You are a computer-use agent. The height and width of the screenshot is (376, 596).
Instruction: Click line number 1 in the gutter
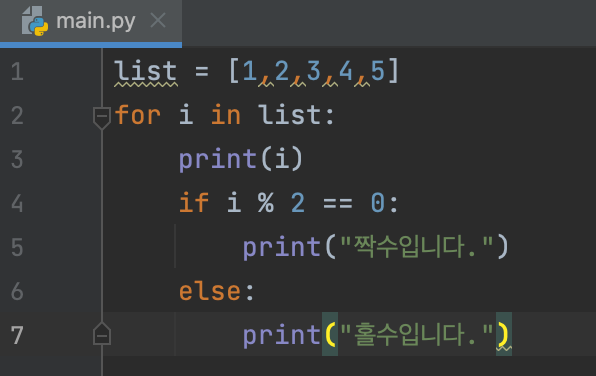point(17,71)
